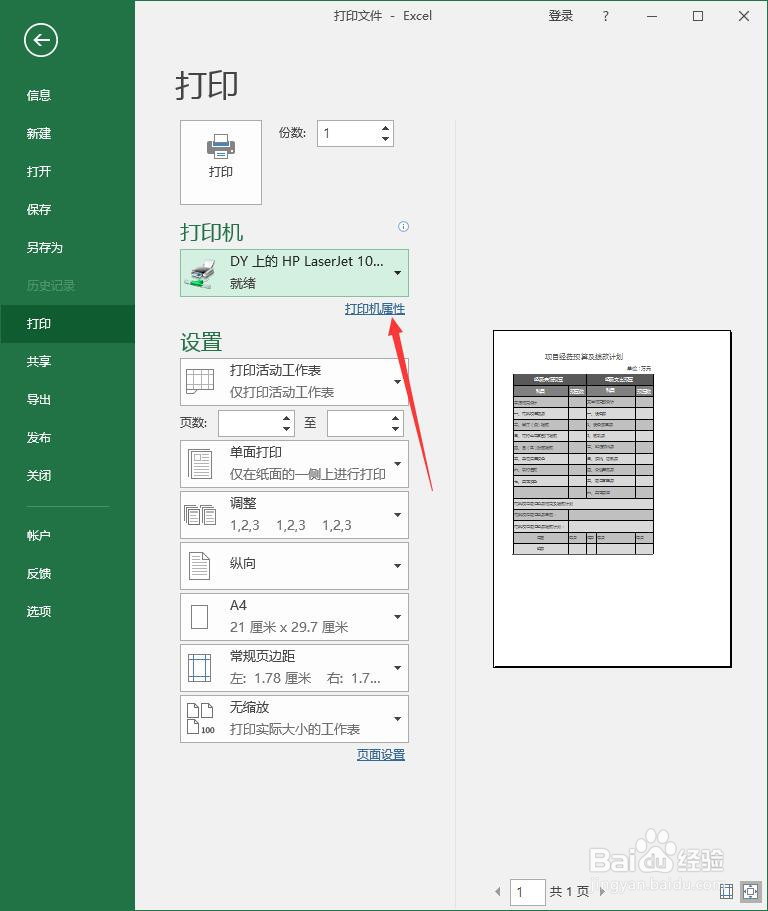Select 打印 in the sidebar
Screen dimensions: 768x911
(x=39, y=324)
